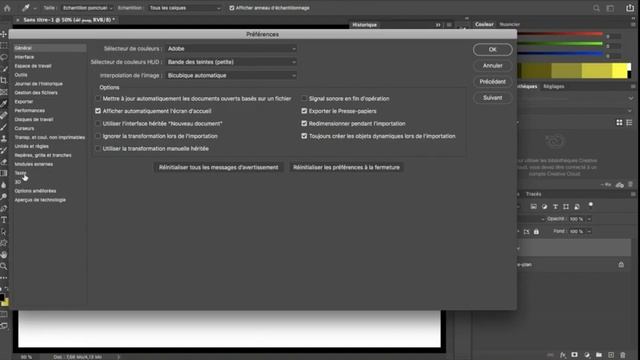Select 'Performances' preferences category
640x360 pixels.
(x=30, y=111)
